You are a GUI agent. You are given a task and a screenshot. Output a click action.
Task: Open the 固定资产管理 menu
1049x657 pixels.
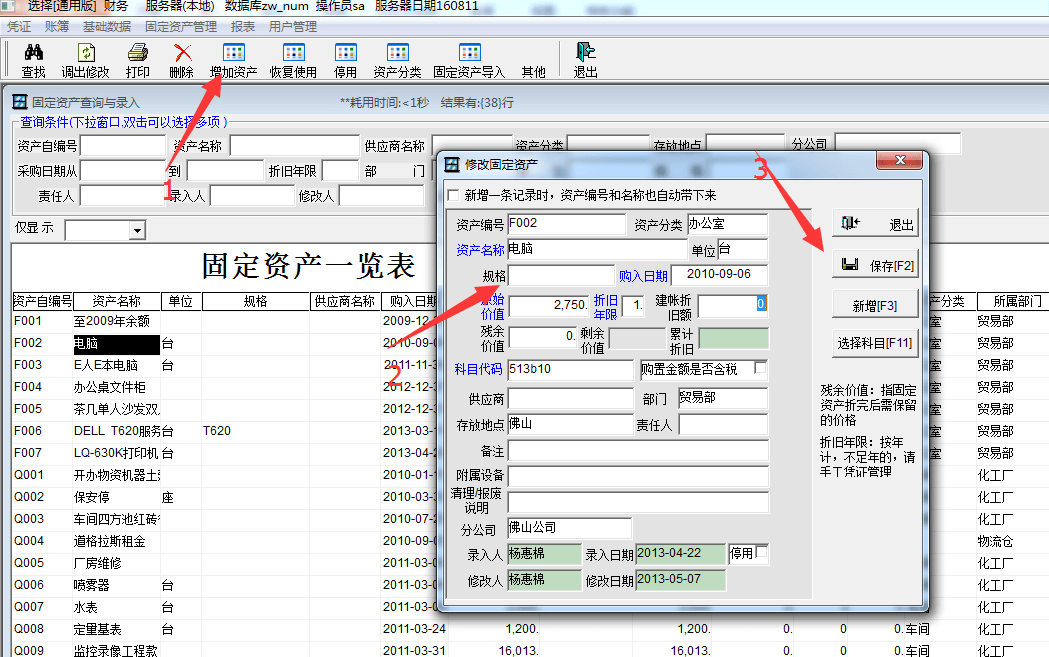tap(181, 27)
